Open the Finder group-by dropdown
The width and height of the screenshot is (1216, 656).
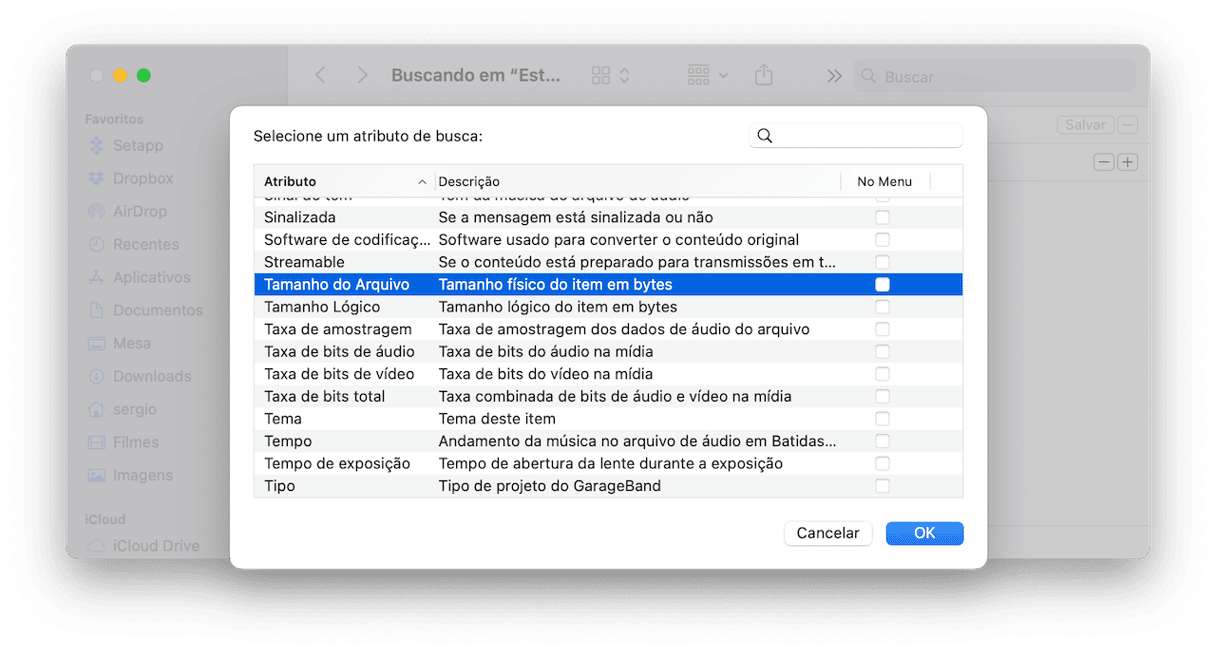click(x=708, y=76)
